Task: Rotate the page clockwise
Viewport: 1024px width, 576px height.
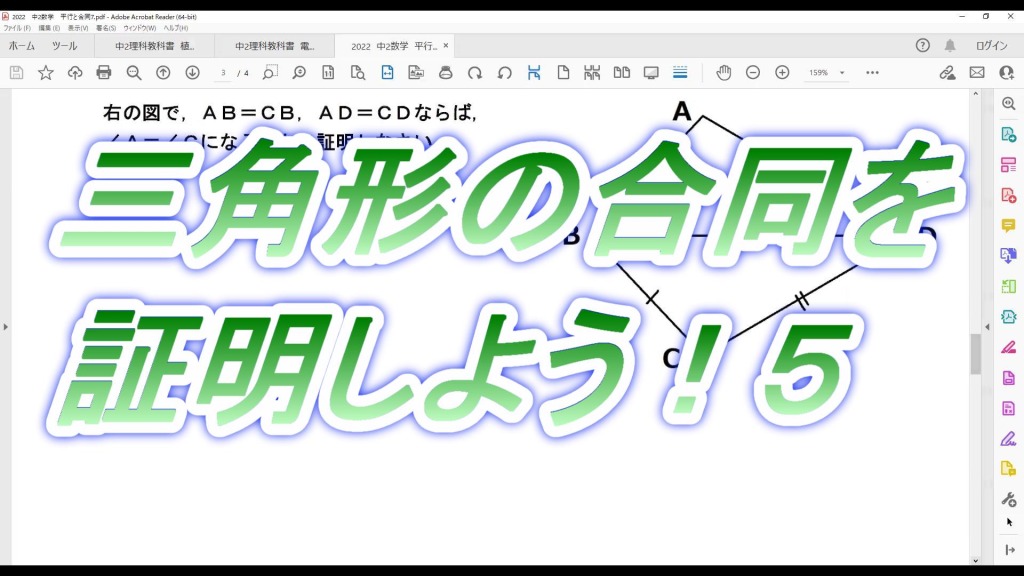Action: [475, 73]
